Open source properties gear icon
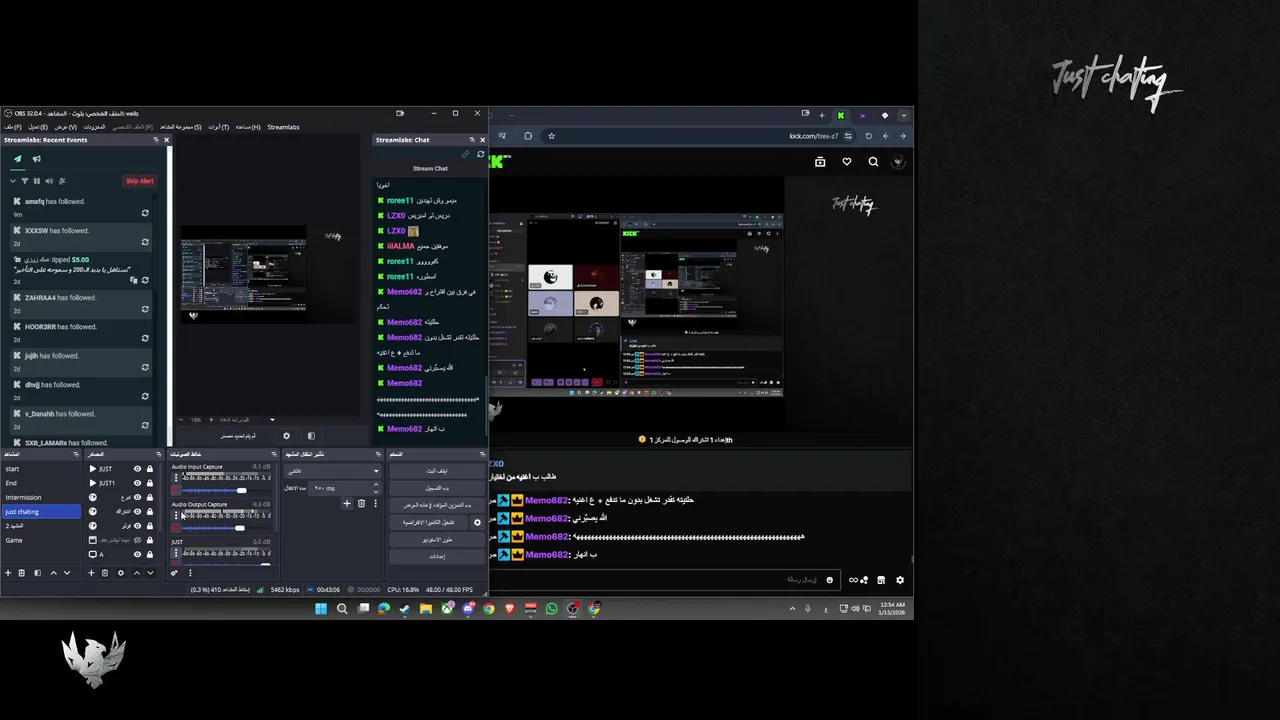1280x720 pixels. 121,573
